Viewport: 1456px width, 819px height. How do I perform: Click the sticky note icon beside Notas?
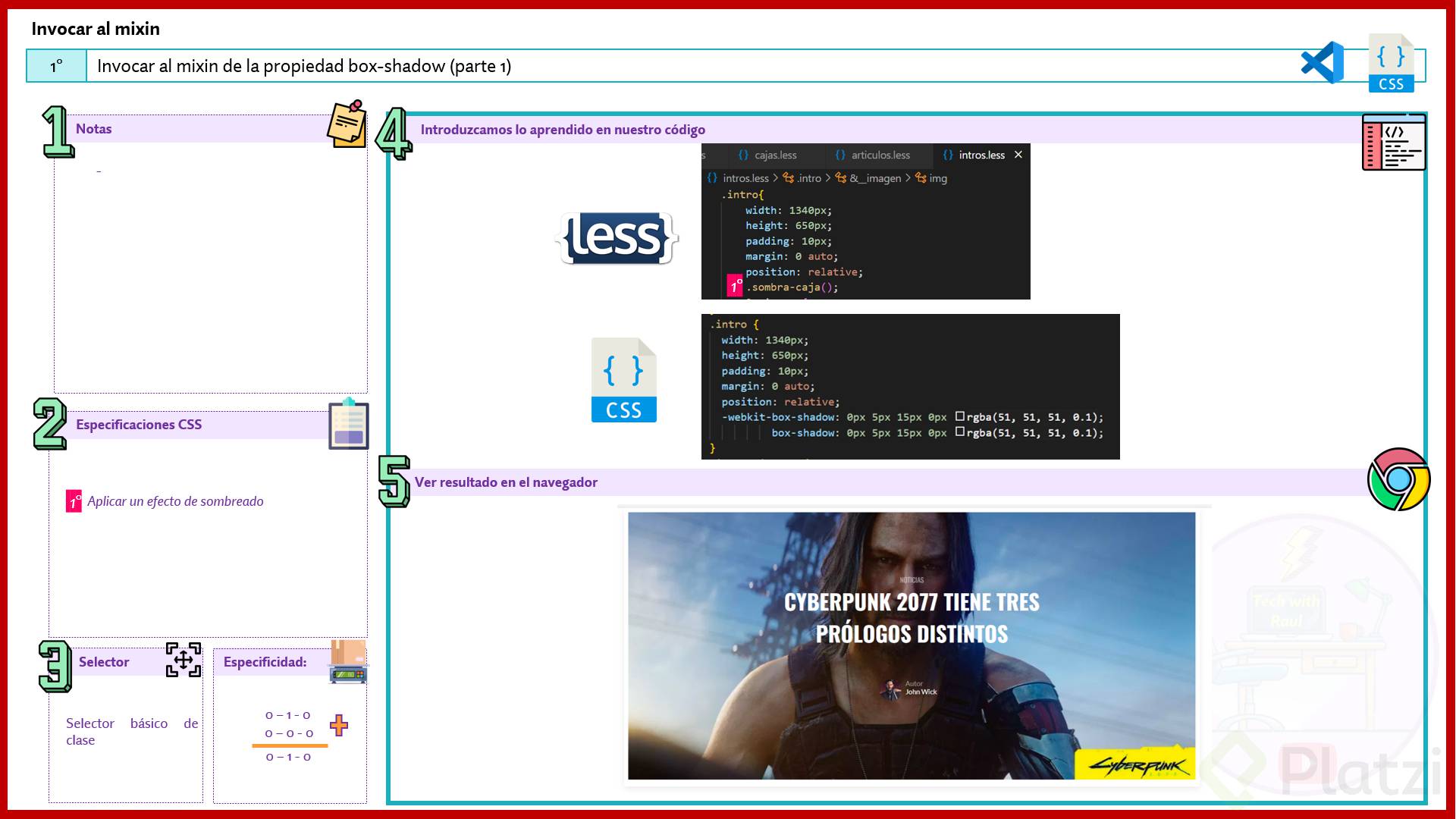click(347, 124)
